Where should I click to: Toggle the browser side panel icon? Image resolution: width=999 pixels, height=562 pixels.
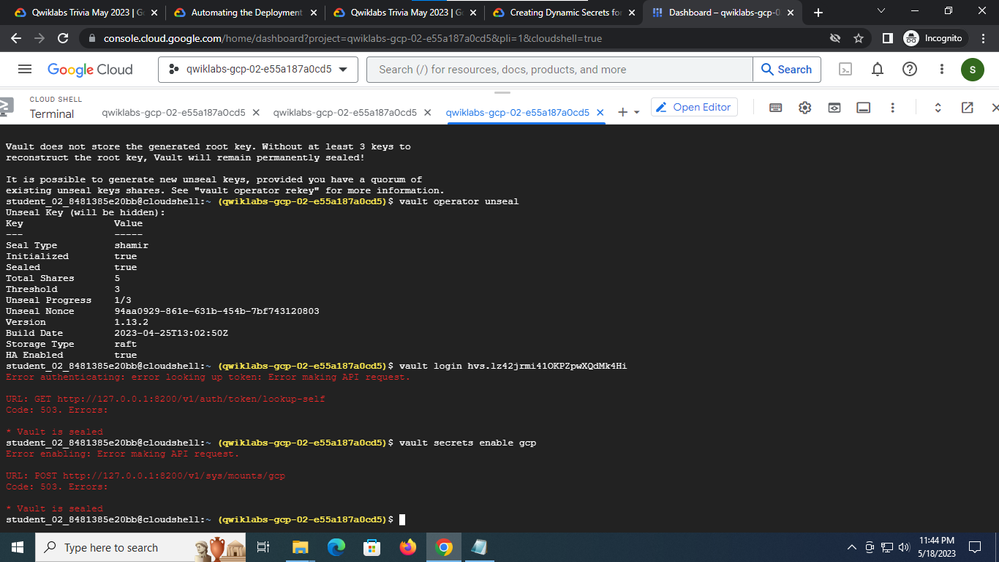(x=887, y=38)
